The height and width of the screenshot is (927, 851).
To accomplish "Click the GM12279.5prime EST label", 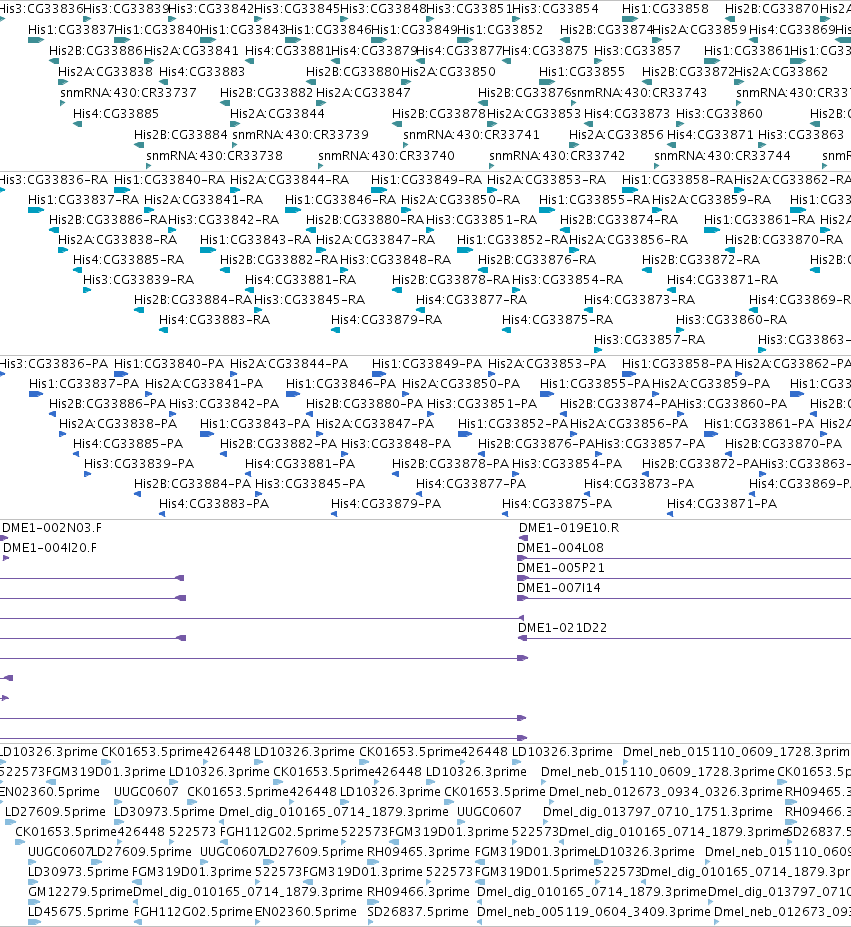I will (x=80, y=892).
